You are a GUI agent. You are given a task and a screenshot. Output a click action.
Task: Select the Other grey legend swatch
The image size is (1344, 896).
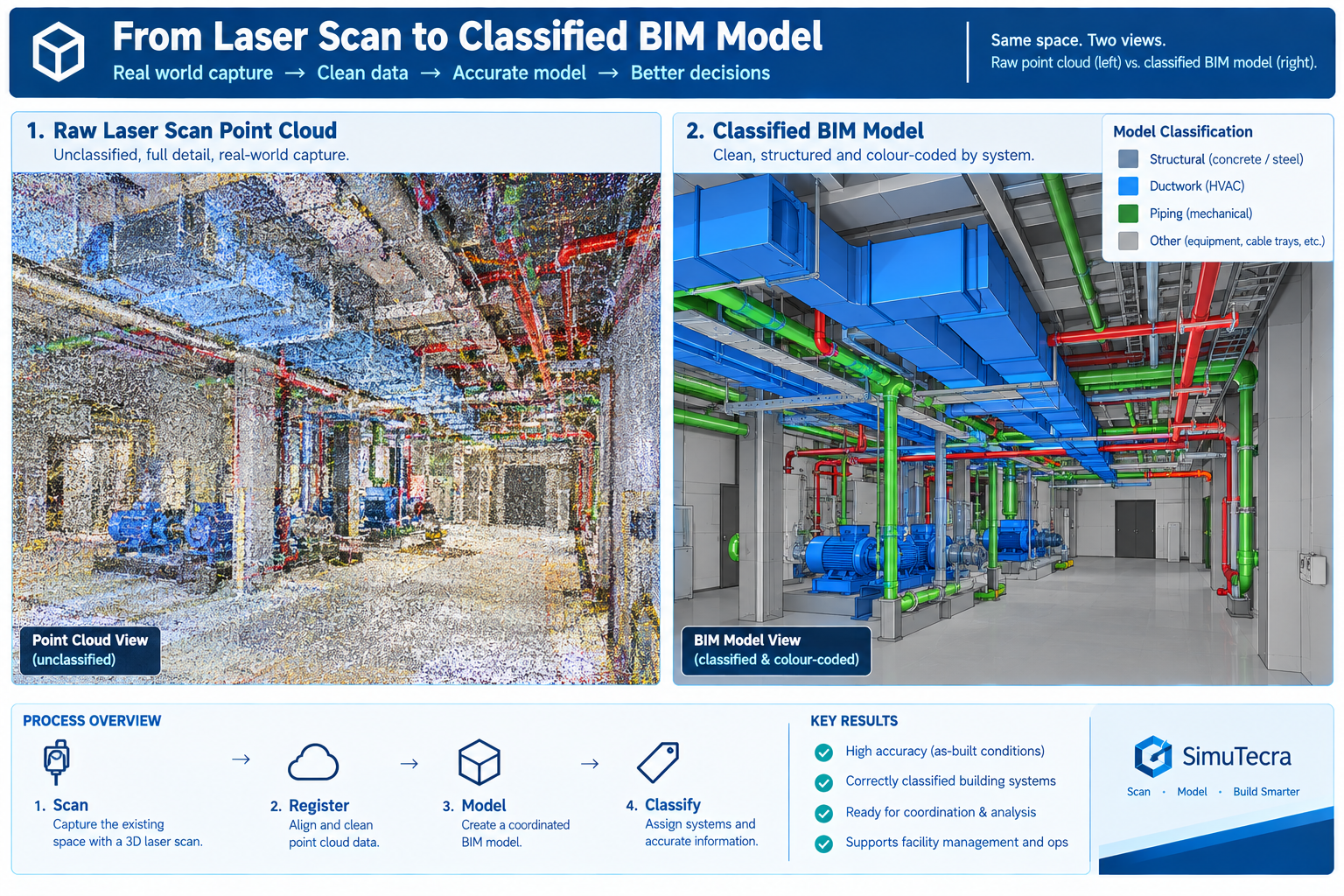[x=1128, y=241]
